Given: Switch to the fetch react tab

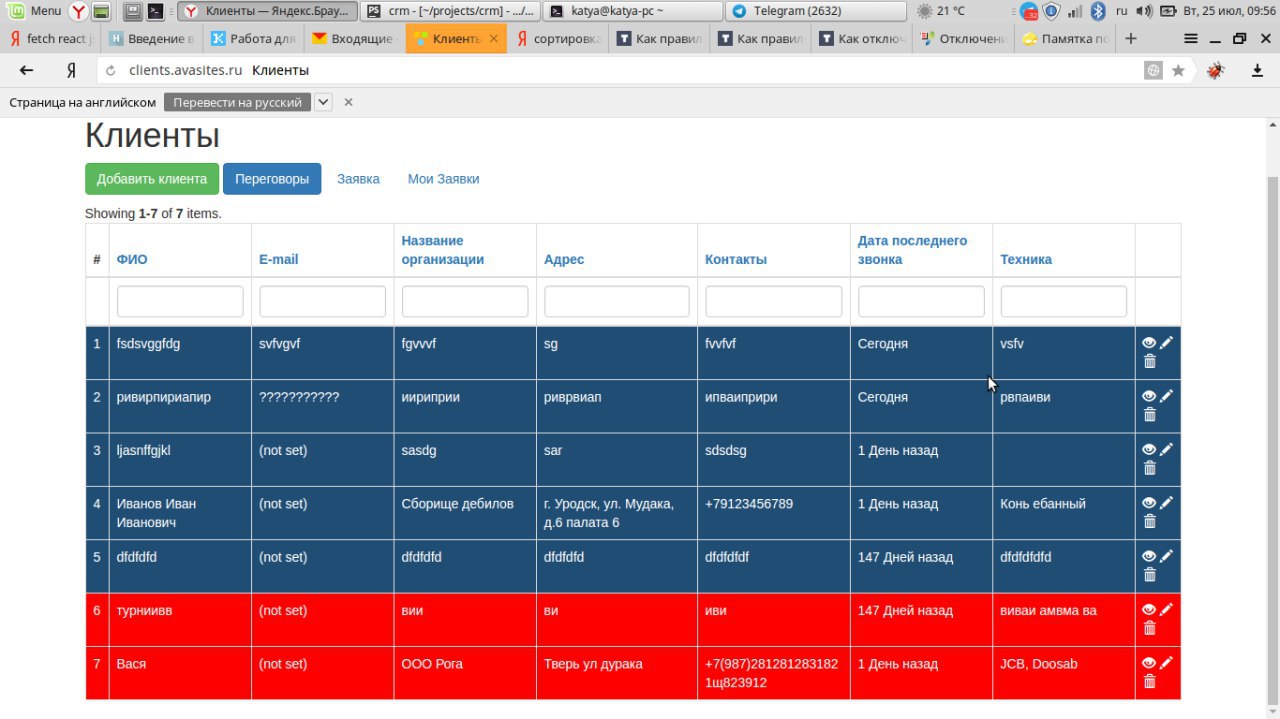Looking at the screenshot, I should pos(52,39).
